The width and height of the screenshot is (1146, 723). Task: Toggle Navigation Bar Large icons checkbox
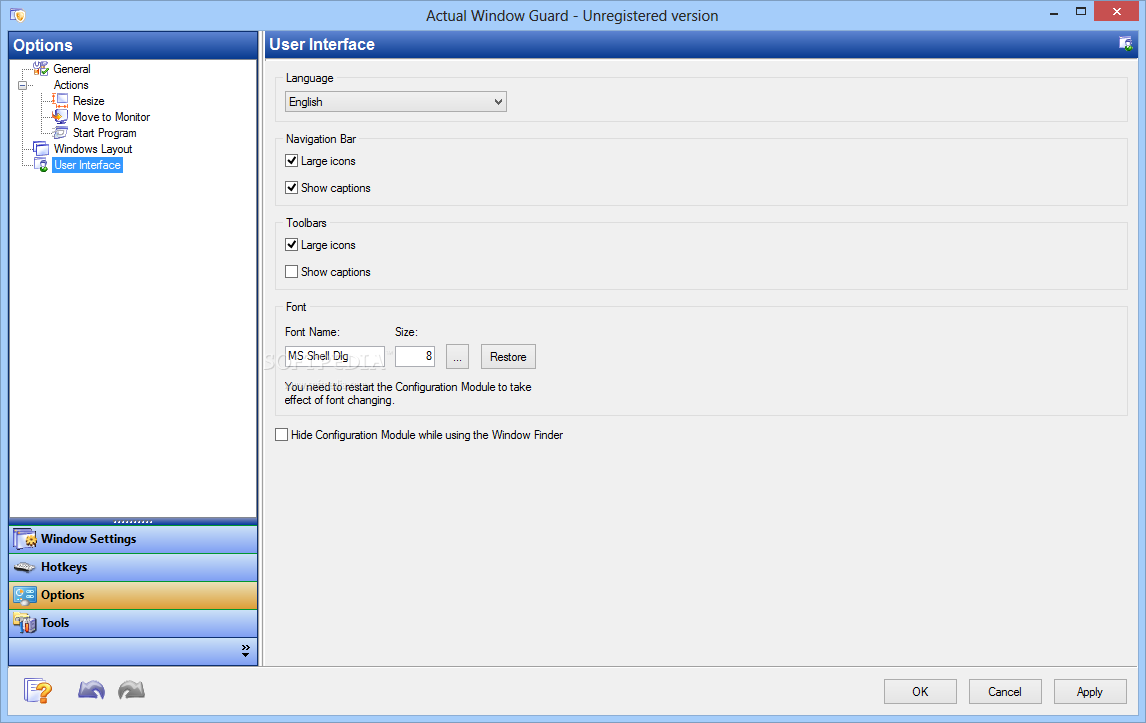click(292, 161)
